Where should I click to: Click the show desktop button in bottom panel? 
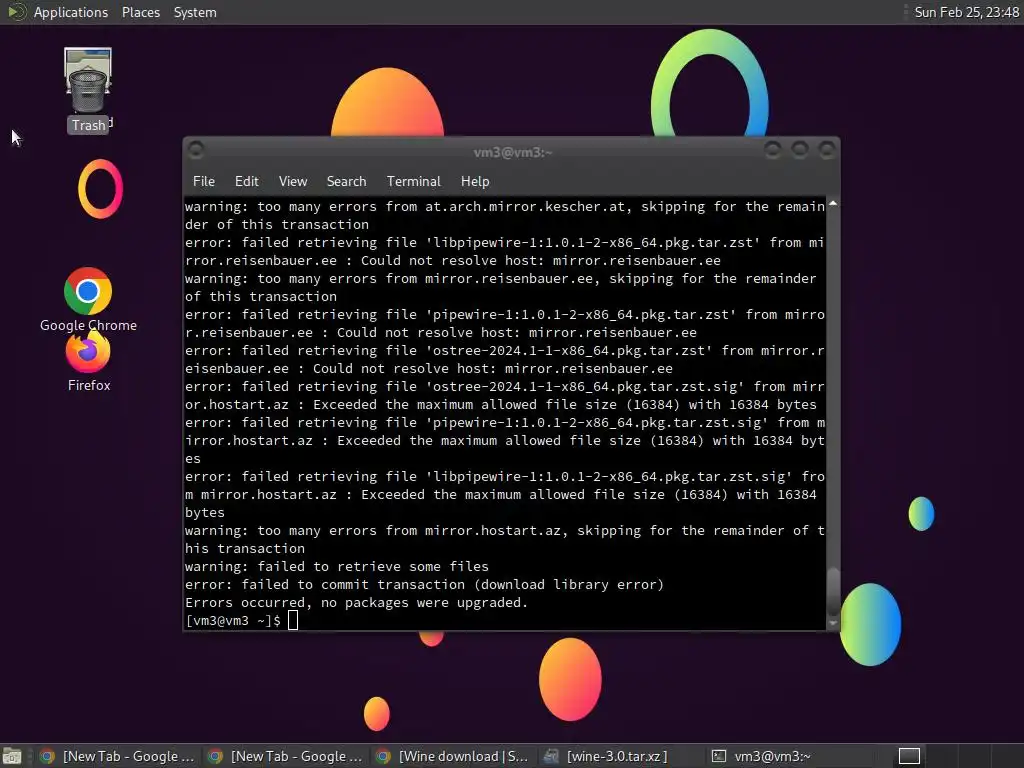pos(12,756)
